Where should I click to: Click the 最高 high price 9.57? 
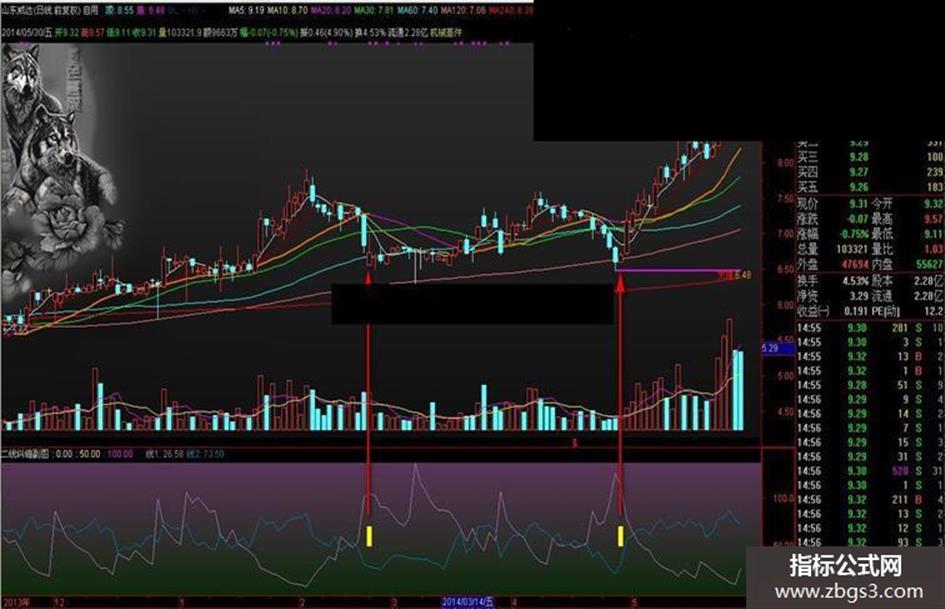pyautogui.click(x=934, y=219)
